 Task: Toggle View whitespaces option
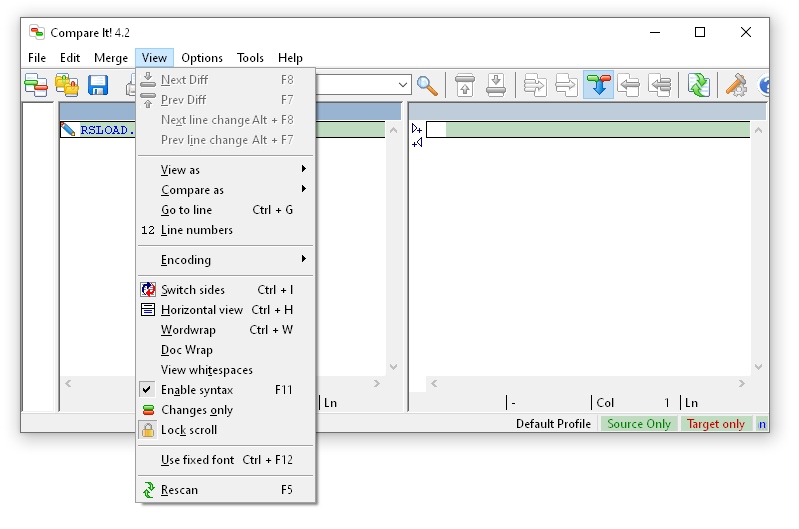click(226, 370)
